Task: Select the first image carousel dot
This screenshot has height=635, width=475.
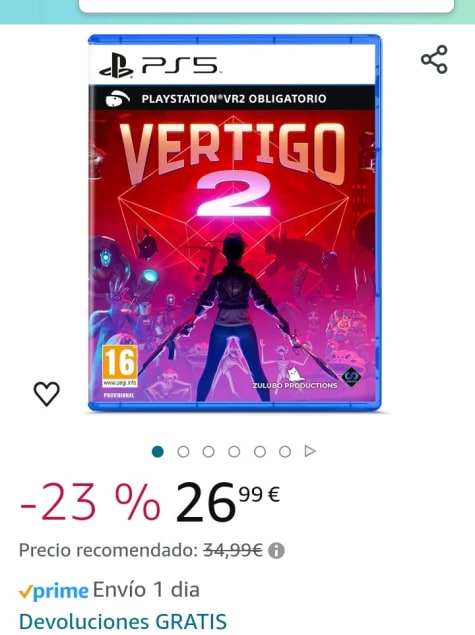Action: coord(158,452)
